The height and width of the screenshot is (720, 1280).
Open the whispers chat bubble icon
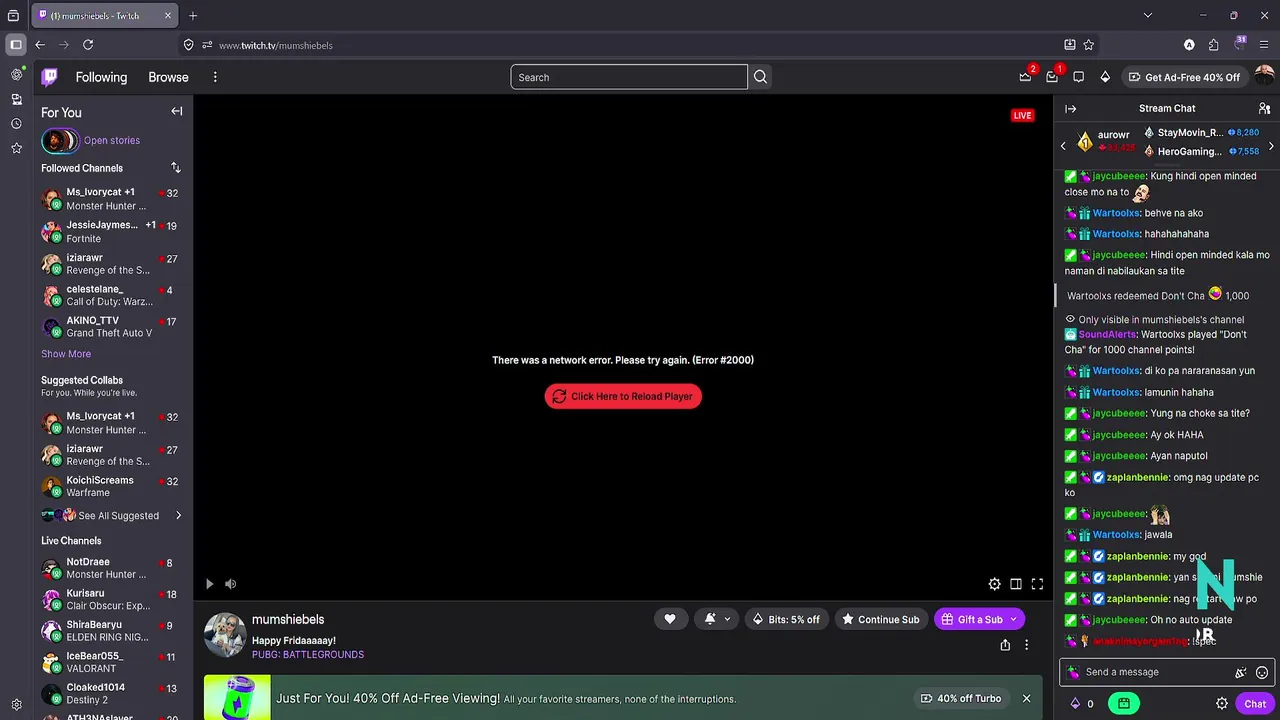(1078, 77)
